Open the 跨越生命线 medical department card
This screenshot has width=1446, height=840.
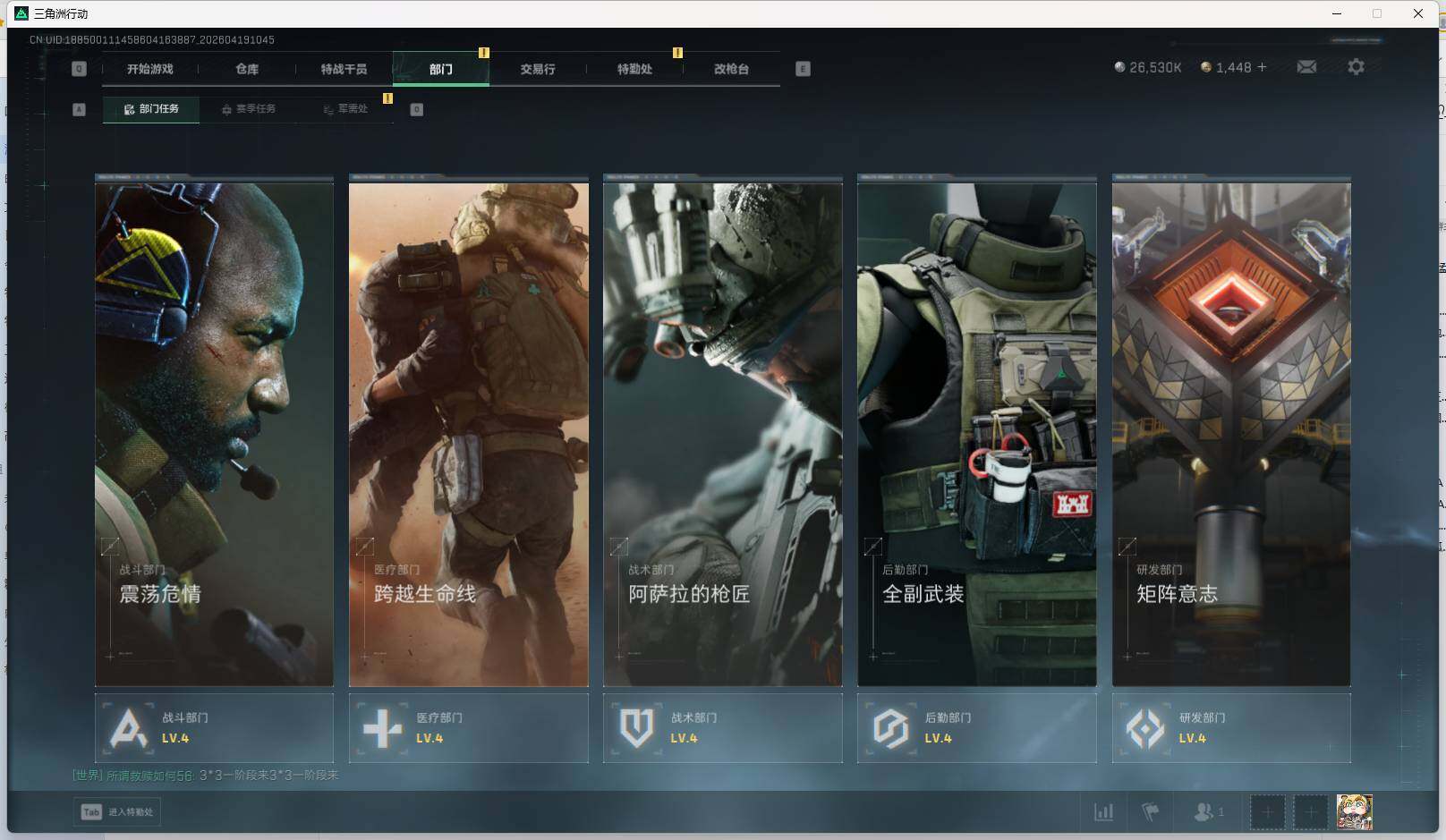(469, 434)
